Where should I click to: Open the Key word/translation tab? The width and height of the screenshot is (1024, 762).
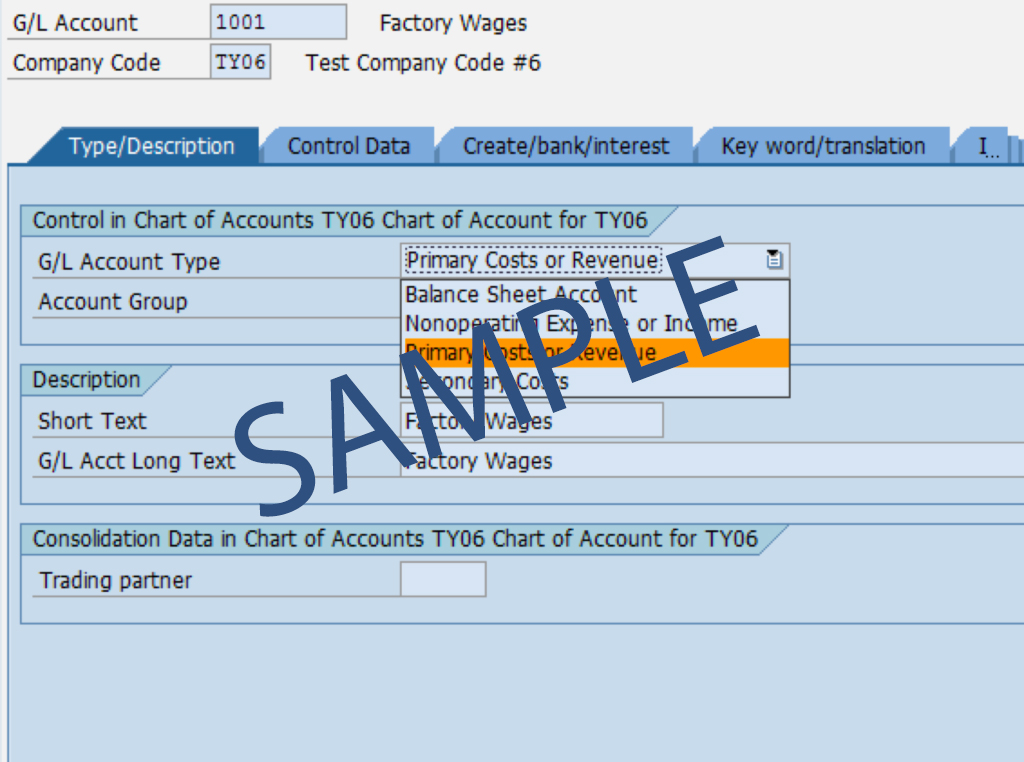coord(822,146)
